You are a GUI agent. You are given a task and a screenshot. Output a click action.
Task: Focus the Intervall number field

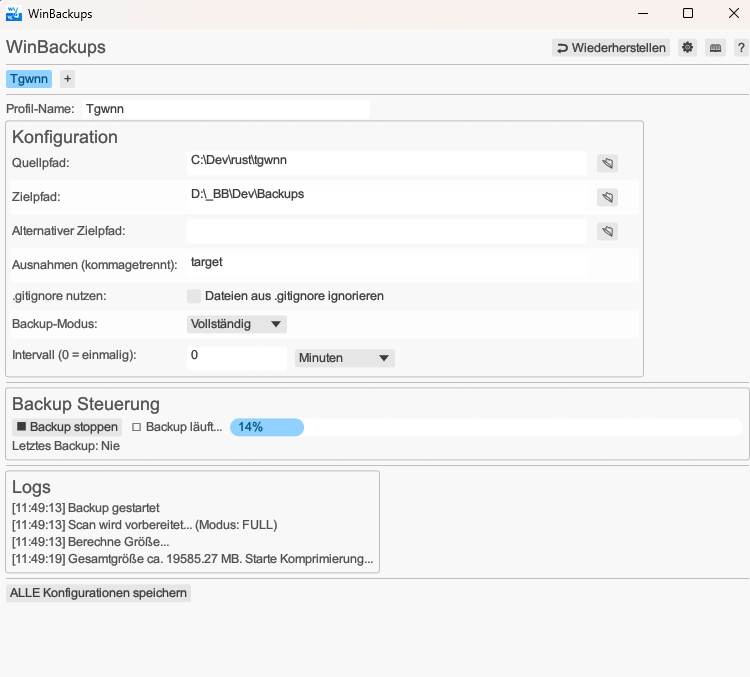click(x=237, y=358)
